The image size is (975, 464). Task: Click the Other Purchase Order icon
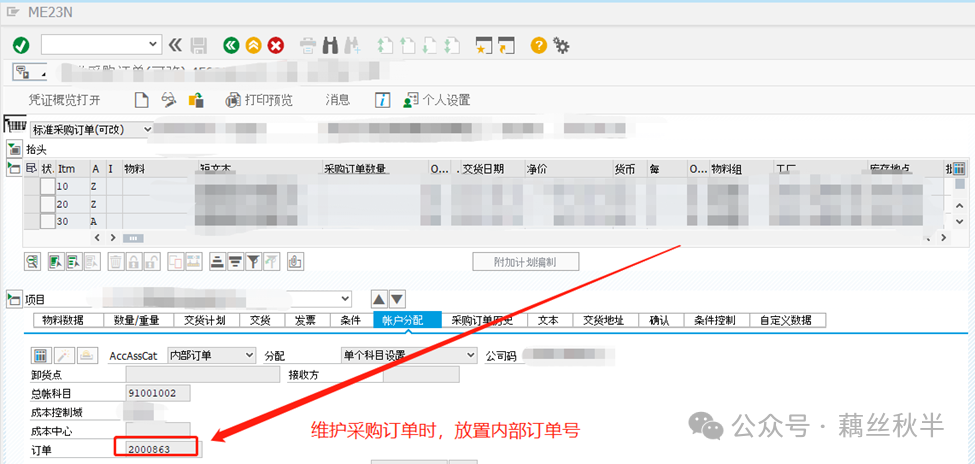196,100
